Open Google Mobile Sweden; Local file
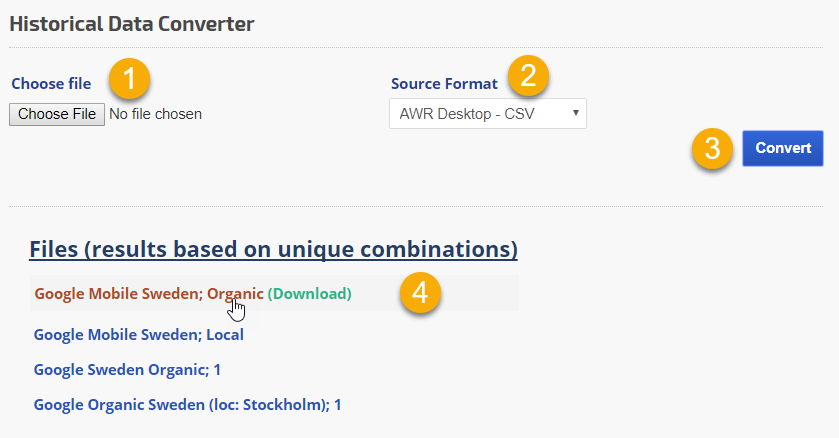 click(138, 334)
